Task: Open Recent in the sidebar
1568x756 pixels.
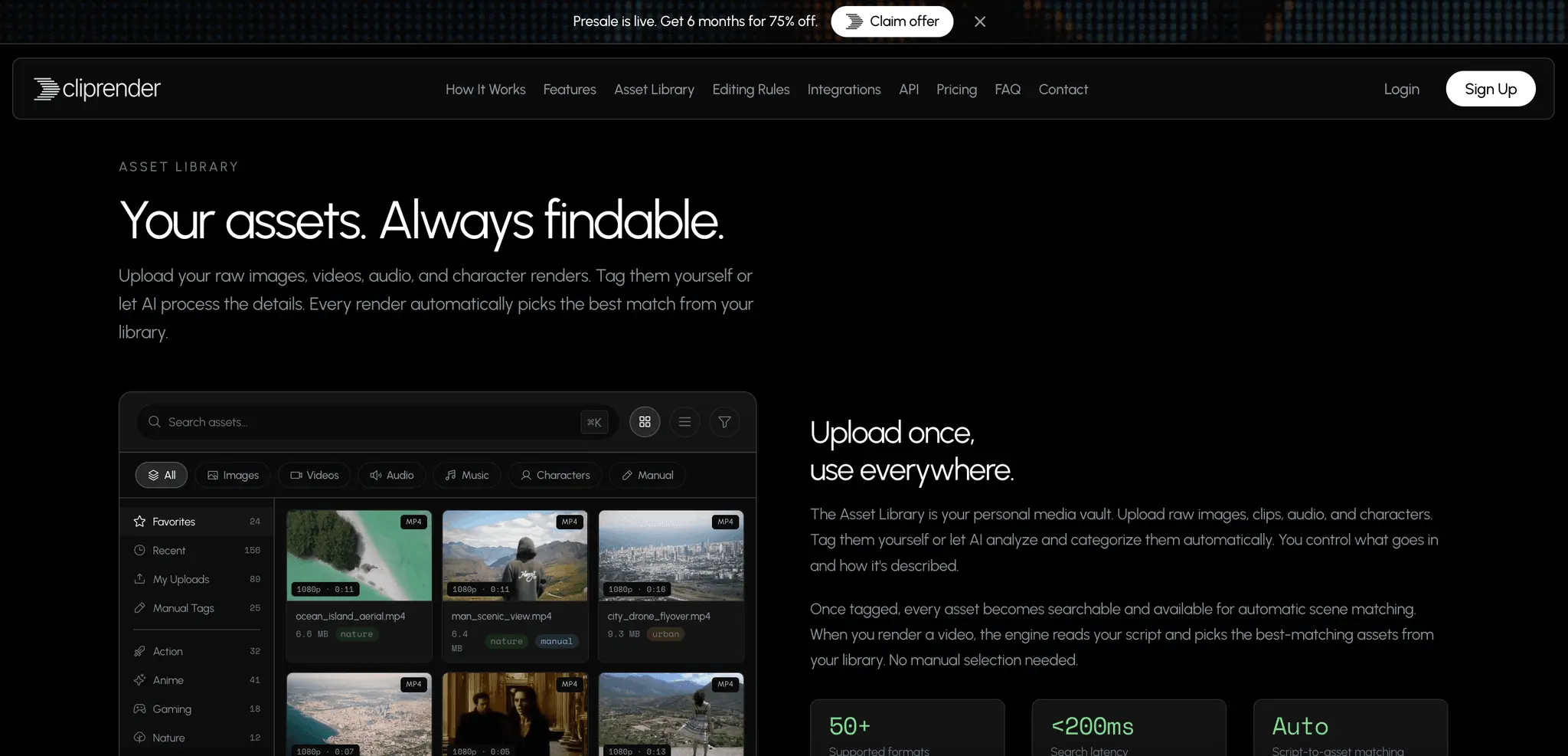Action: (x=197, y=551)
